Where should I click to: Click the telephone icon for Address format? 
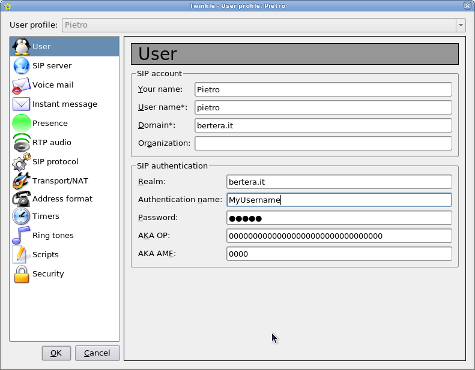pyautogui.click(x=22, y=199)
